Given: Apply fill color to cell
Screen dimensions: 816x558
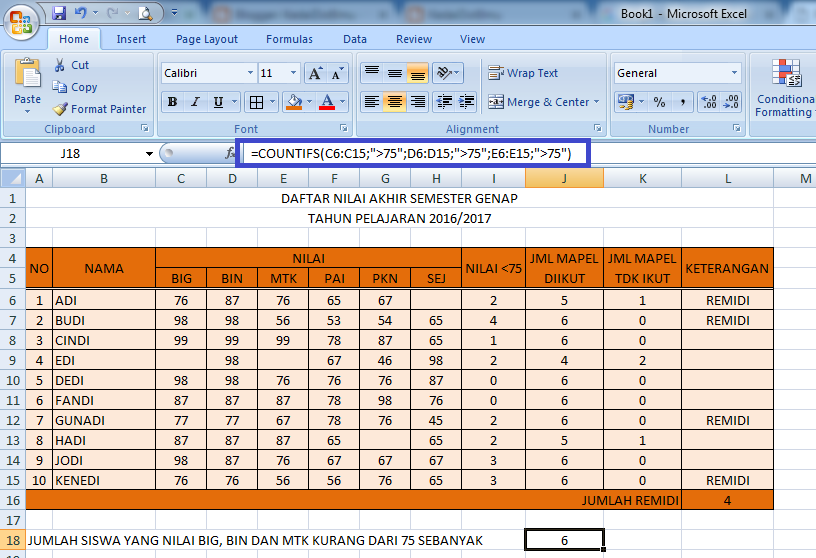Looking at the screenshot, I should tap(295, 102).
